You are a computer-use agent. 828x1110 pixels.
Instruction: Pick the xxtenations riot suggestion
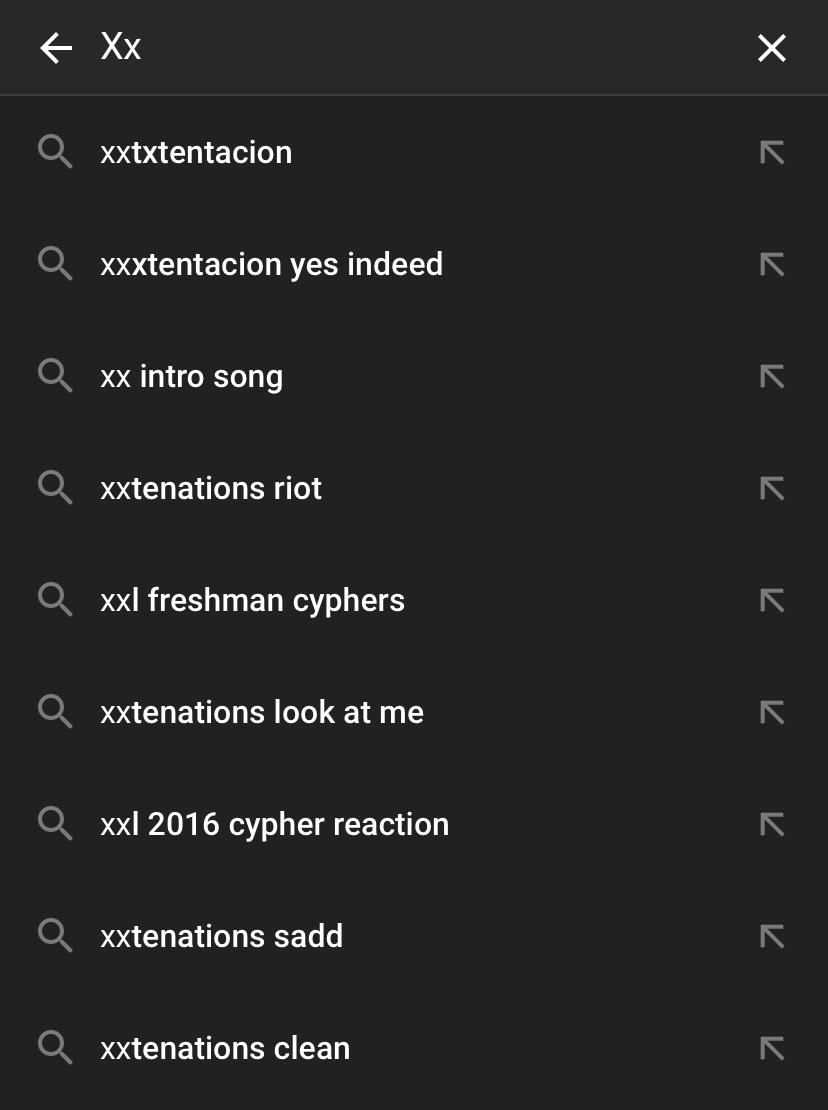[x=211, y=489]
